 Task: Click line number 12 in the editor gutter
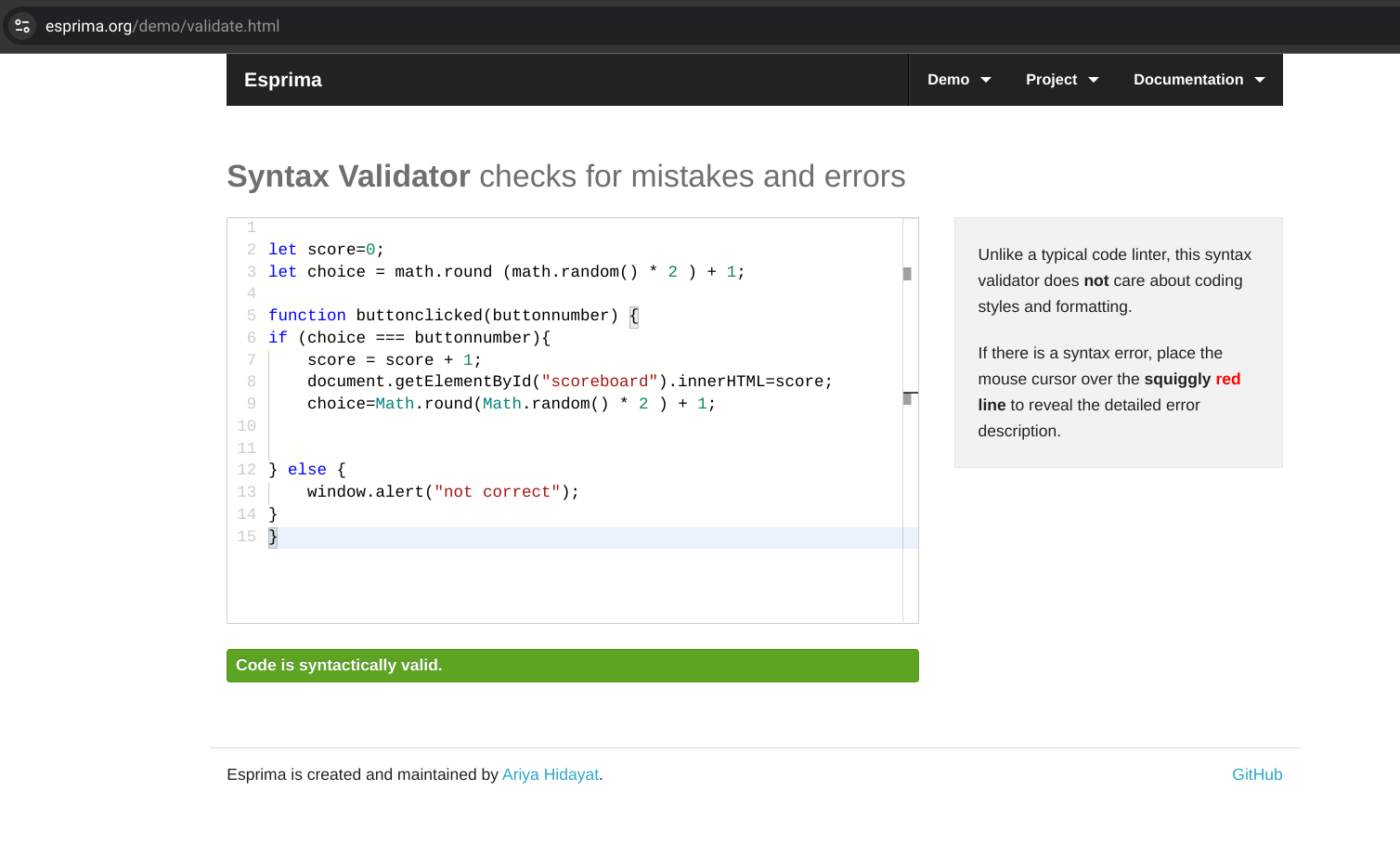tap(247, 470)
